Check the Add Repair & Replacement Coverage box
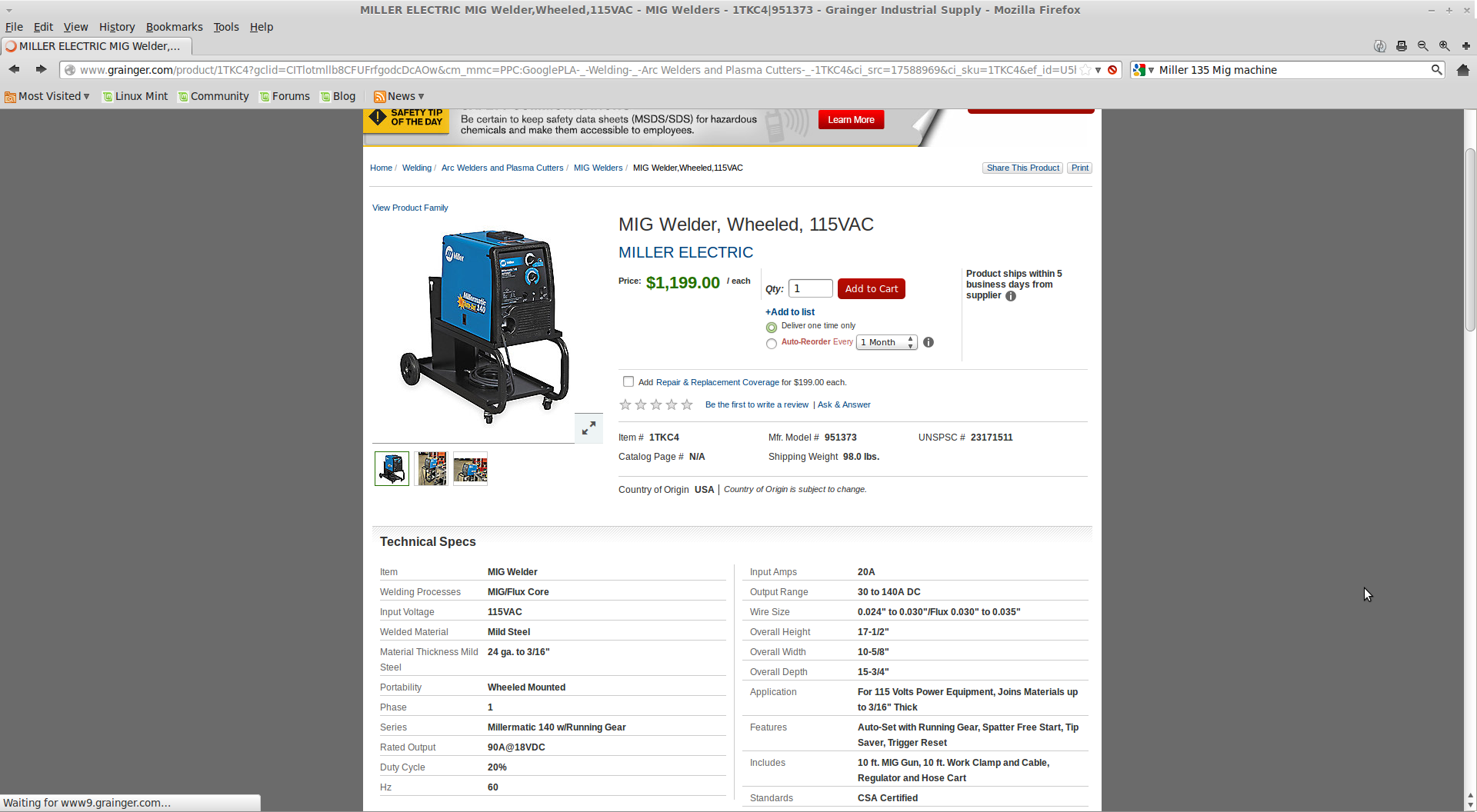This screenshot has width=1477, height=812. [628, 382]
